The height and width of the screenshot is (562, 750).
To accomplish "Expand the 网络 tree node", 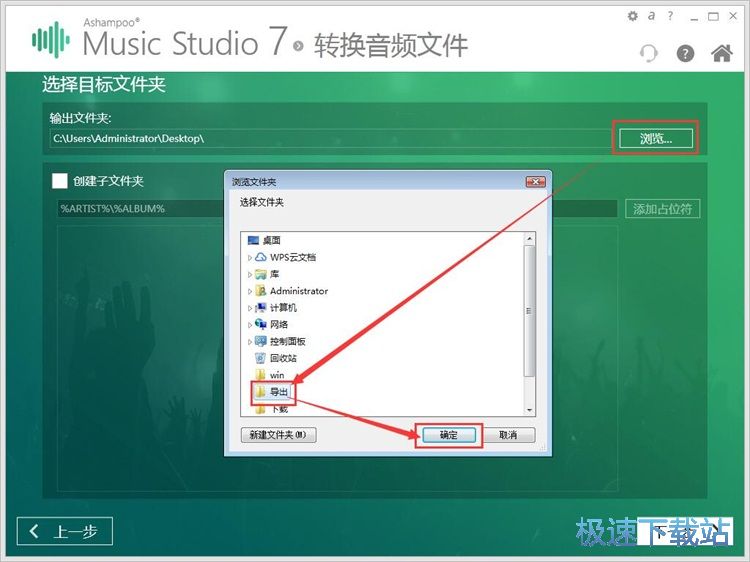I will point(249,325).
